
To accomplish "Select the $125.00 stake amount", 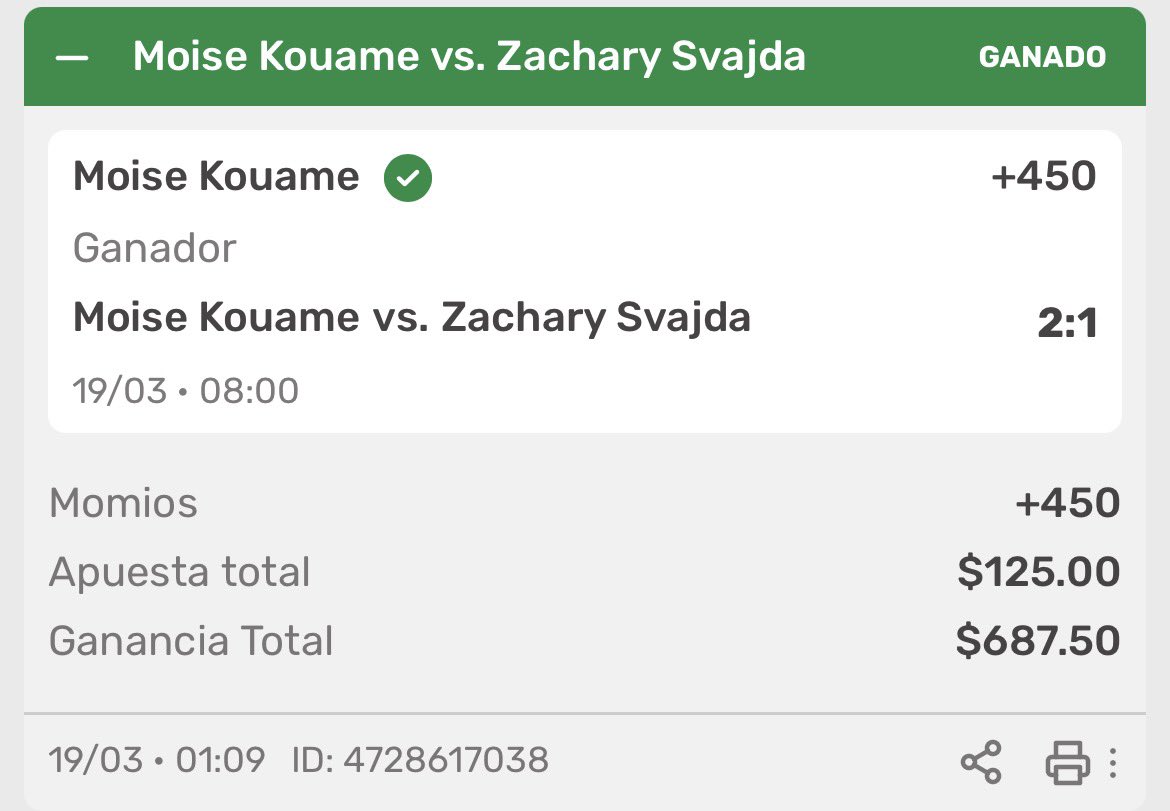I will (x=1038, y=572).
